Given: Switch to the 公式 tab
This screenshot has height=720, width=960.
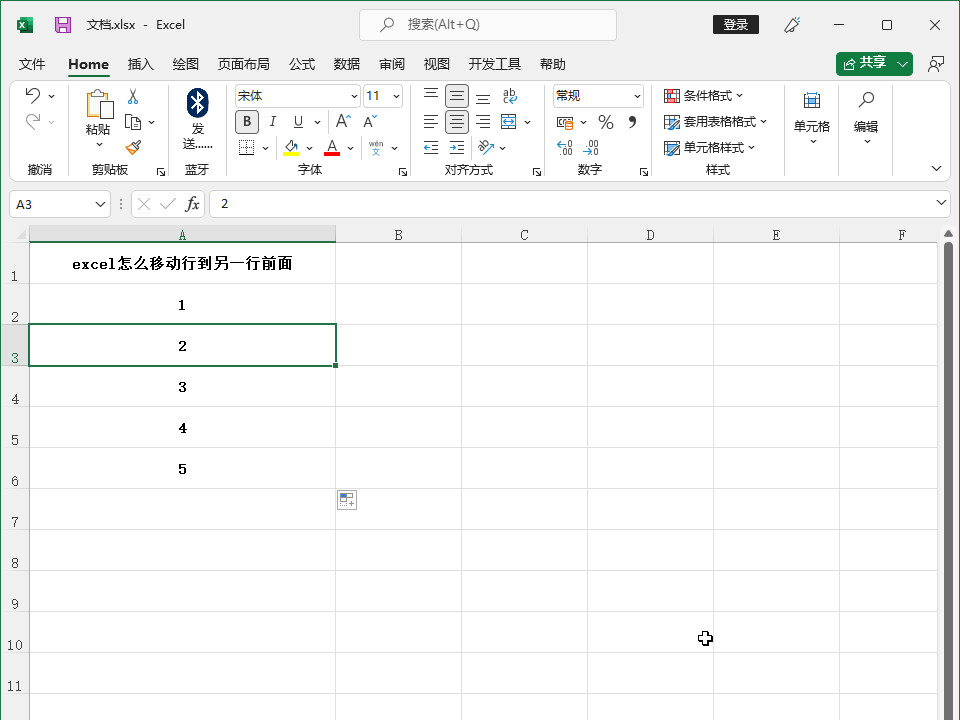Looking at the screenshot, I should pos(302,64).
